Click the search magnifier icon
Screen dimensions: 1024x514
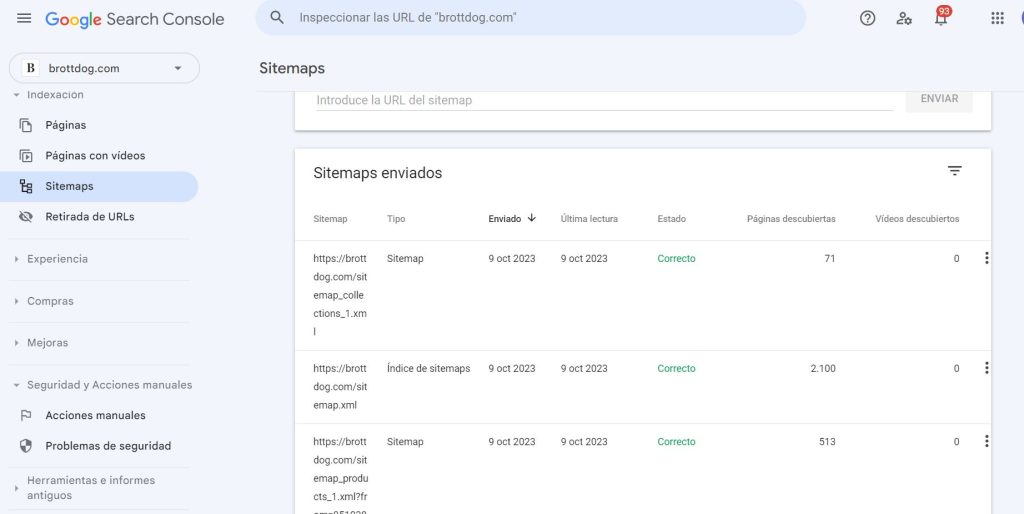pyautogui.click(x=277, y=18)
